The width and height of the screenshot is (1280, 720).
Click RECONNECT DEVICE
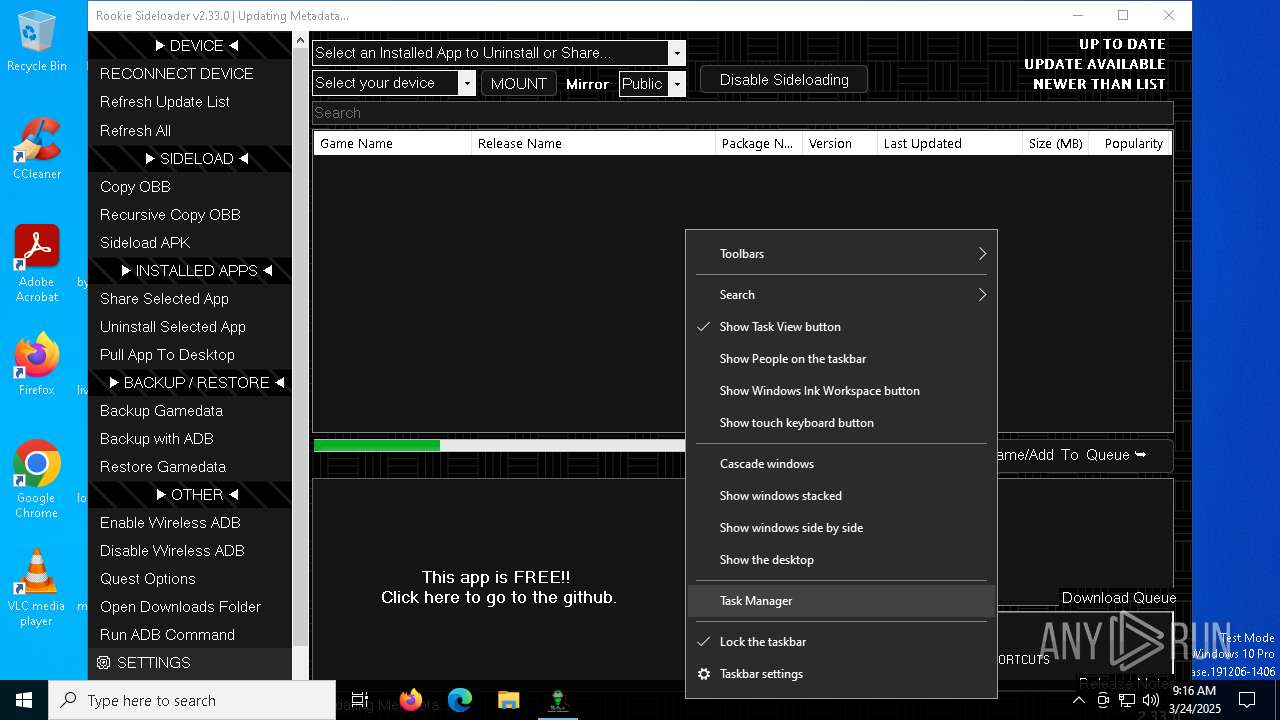(x=190, y=74)
